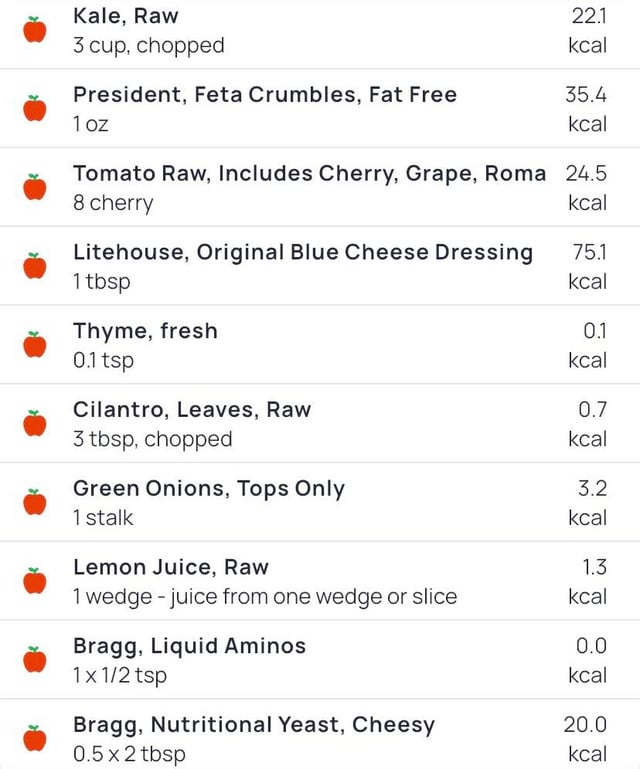Tap the 75.1 kcal value for Blue Cheese Dressing
Image resolution: width=640 pixels, height=769 pixels.
coord(588,266)
